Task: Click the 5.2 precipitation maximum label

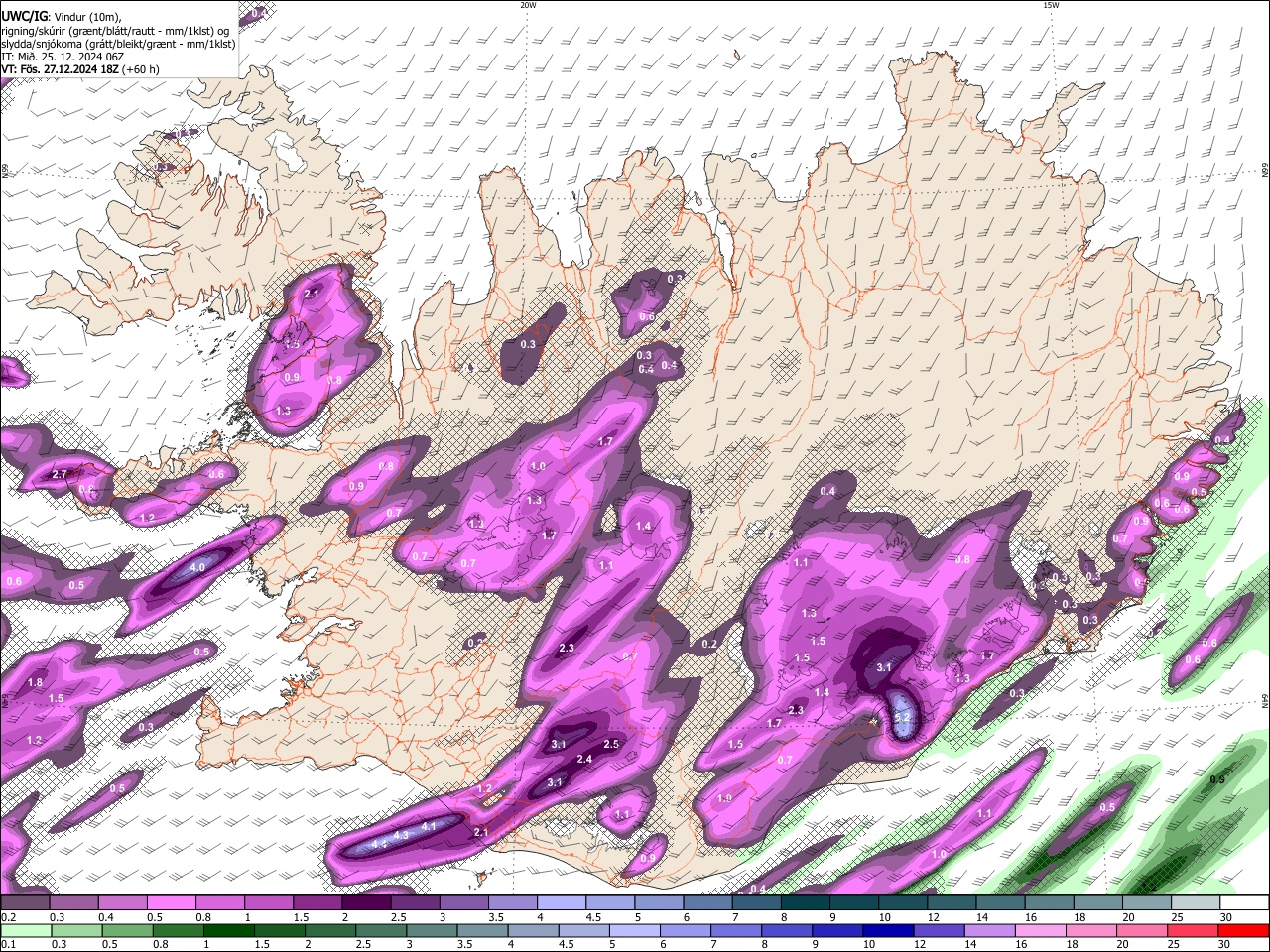Action: pos(902,717)
